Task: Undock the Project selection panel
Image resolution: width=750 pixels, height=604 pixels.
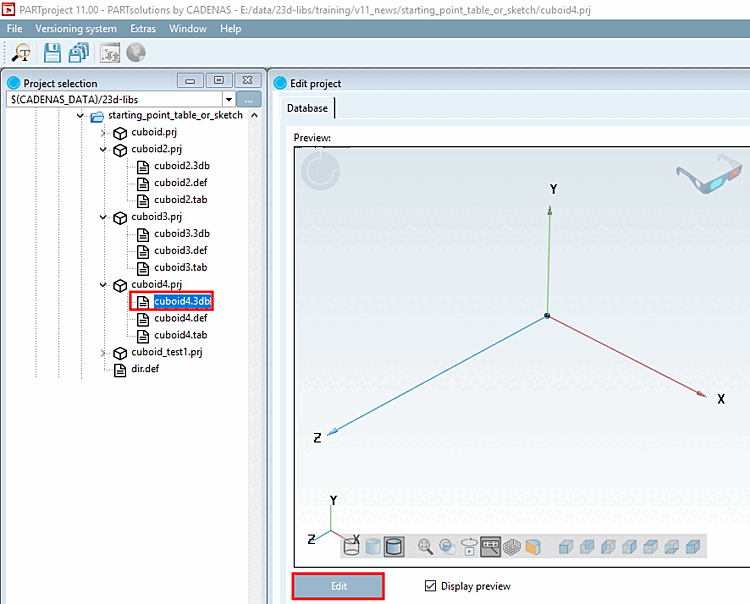Action: [219, 80]
